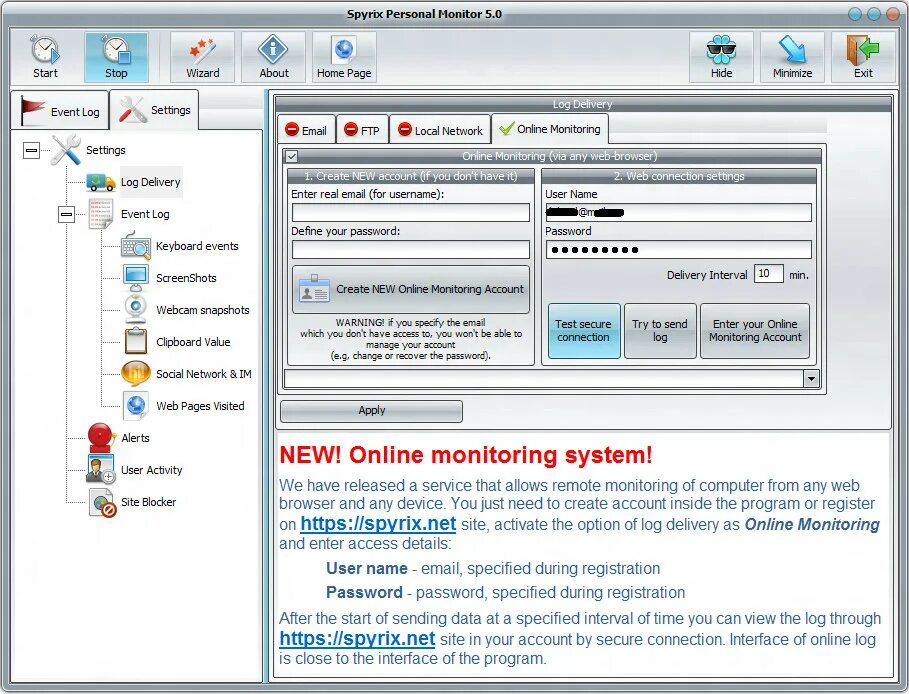Select Webcam snapshots tree label
Image resolution: width=909 pixels, height=694 pixels.
pos(203,310)
